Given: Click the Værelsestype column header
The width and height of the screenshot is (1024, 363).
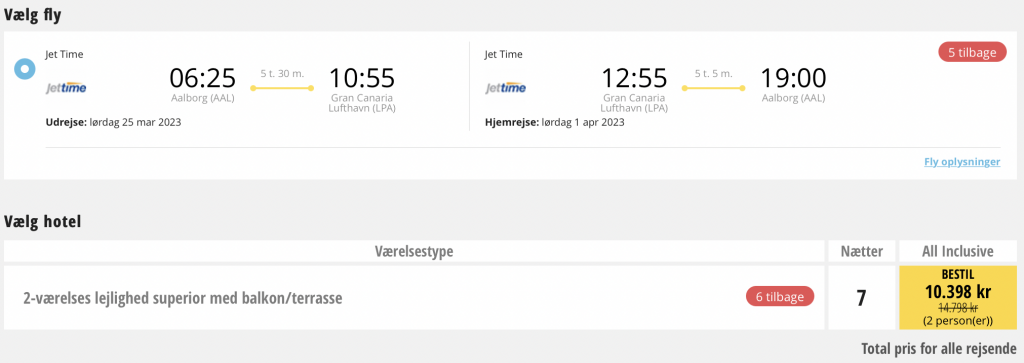Looking at the screenshot, I should pyautogui.click(x=414, y=251).
